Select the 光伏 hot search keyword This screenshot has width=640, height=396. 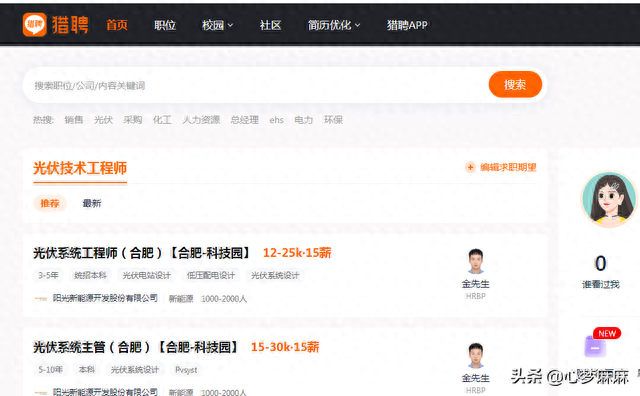pos(103,120)
